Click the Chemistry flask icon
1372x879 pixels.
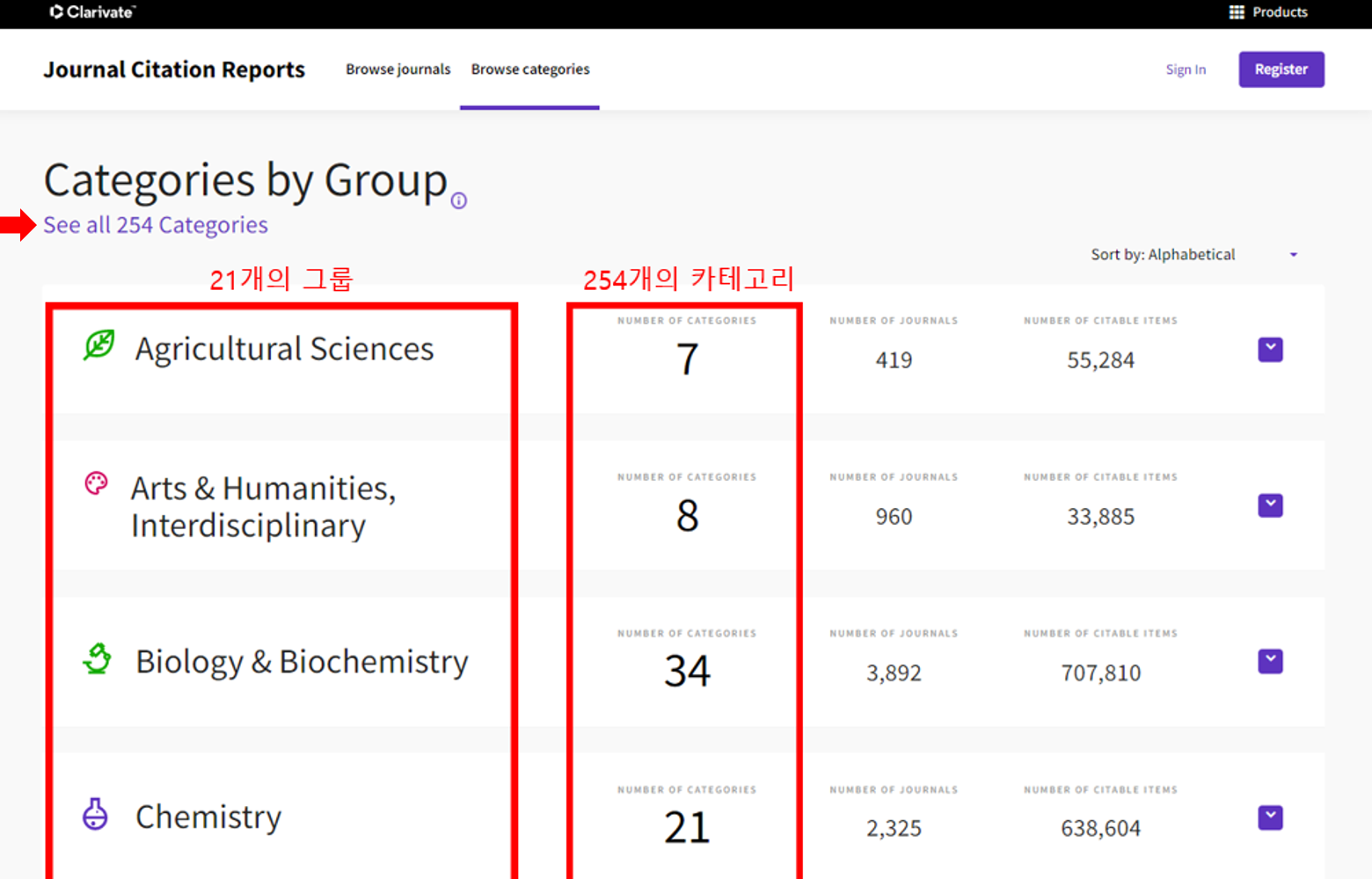pos(95,814)
